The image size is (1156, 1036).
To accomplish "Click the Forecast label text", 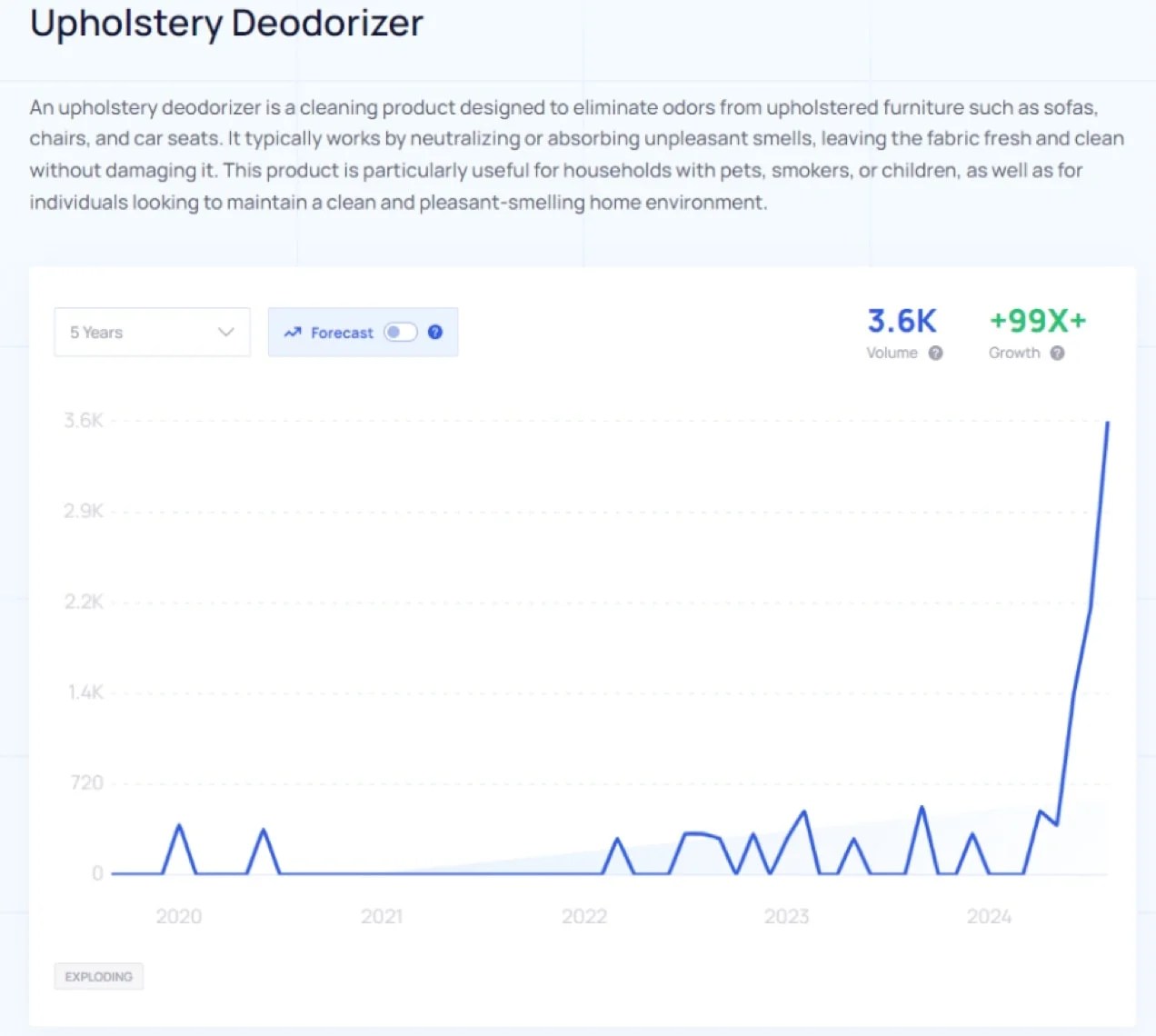I will [x=342, y=334].
